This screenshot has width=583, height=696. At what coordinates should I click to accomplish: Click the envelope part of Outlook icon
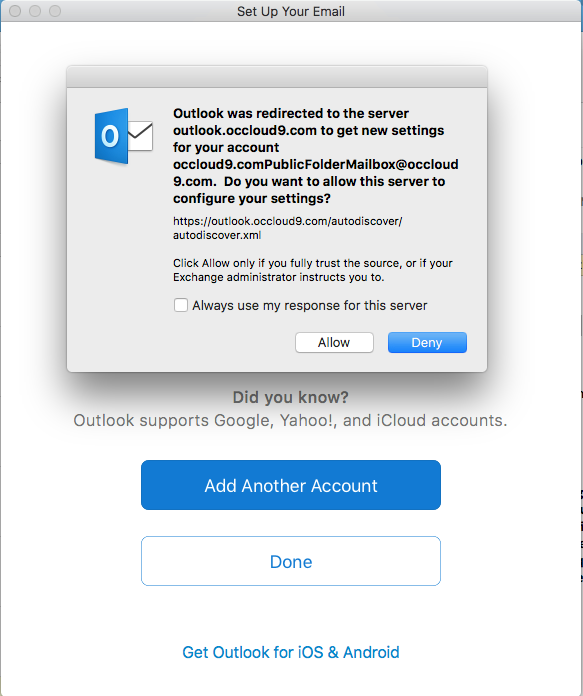(x=141, y=136)
